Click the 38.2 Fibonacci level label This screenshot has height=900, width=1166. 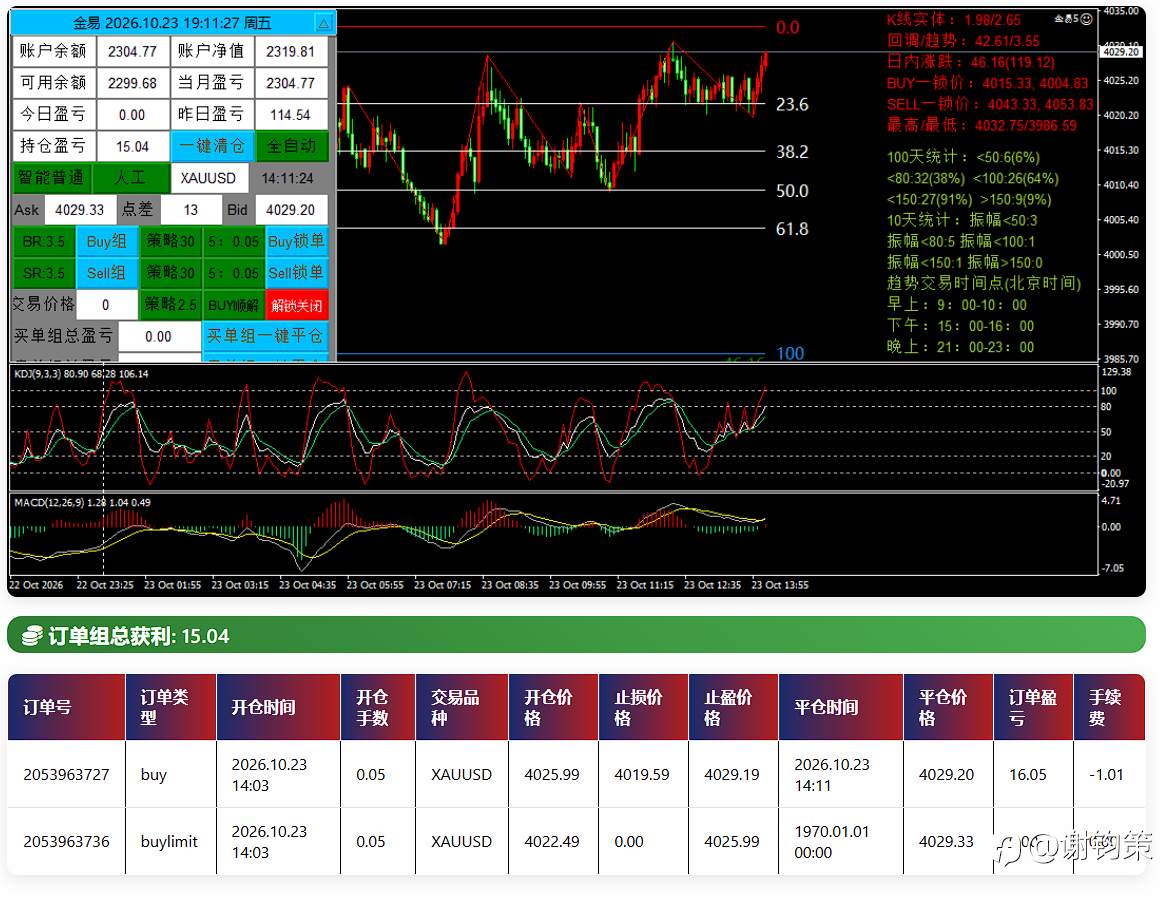tap(792, 152)
